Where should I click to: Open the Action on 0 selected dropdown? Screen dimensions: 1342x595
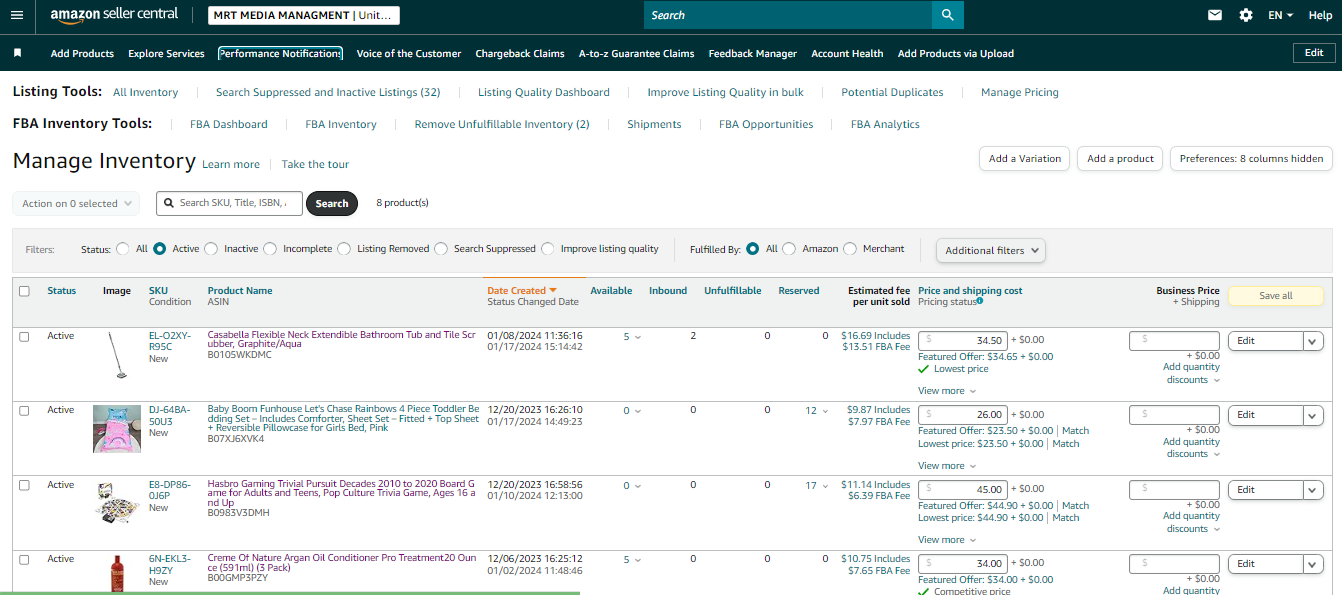[x=77, y=203]
